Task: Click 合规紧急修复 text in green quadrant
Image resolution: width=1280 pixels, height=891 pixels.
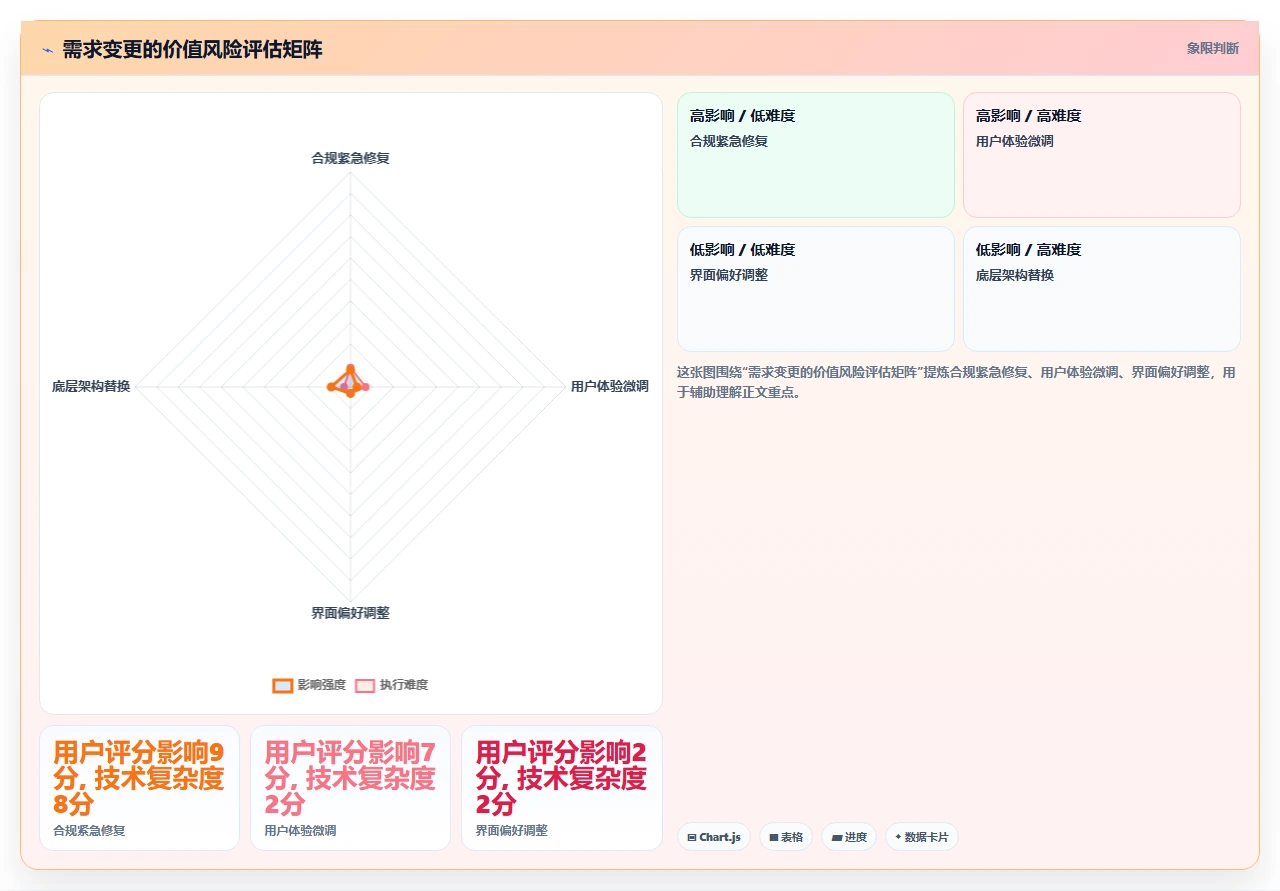Action: click(729, 141)
